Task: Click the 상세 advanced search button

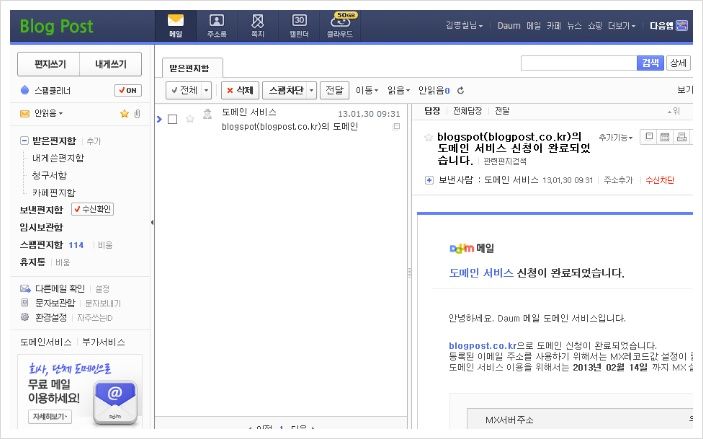Action: pos(678,63)
